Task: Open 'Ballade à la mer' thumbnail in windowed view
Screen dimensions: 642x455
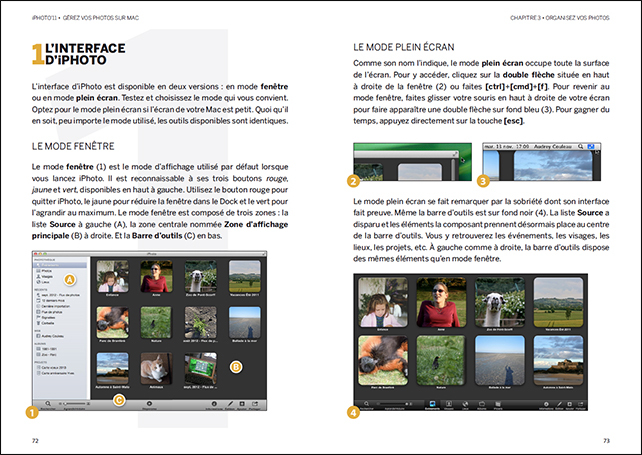Action: pos(244,323)
